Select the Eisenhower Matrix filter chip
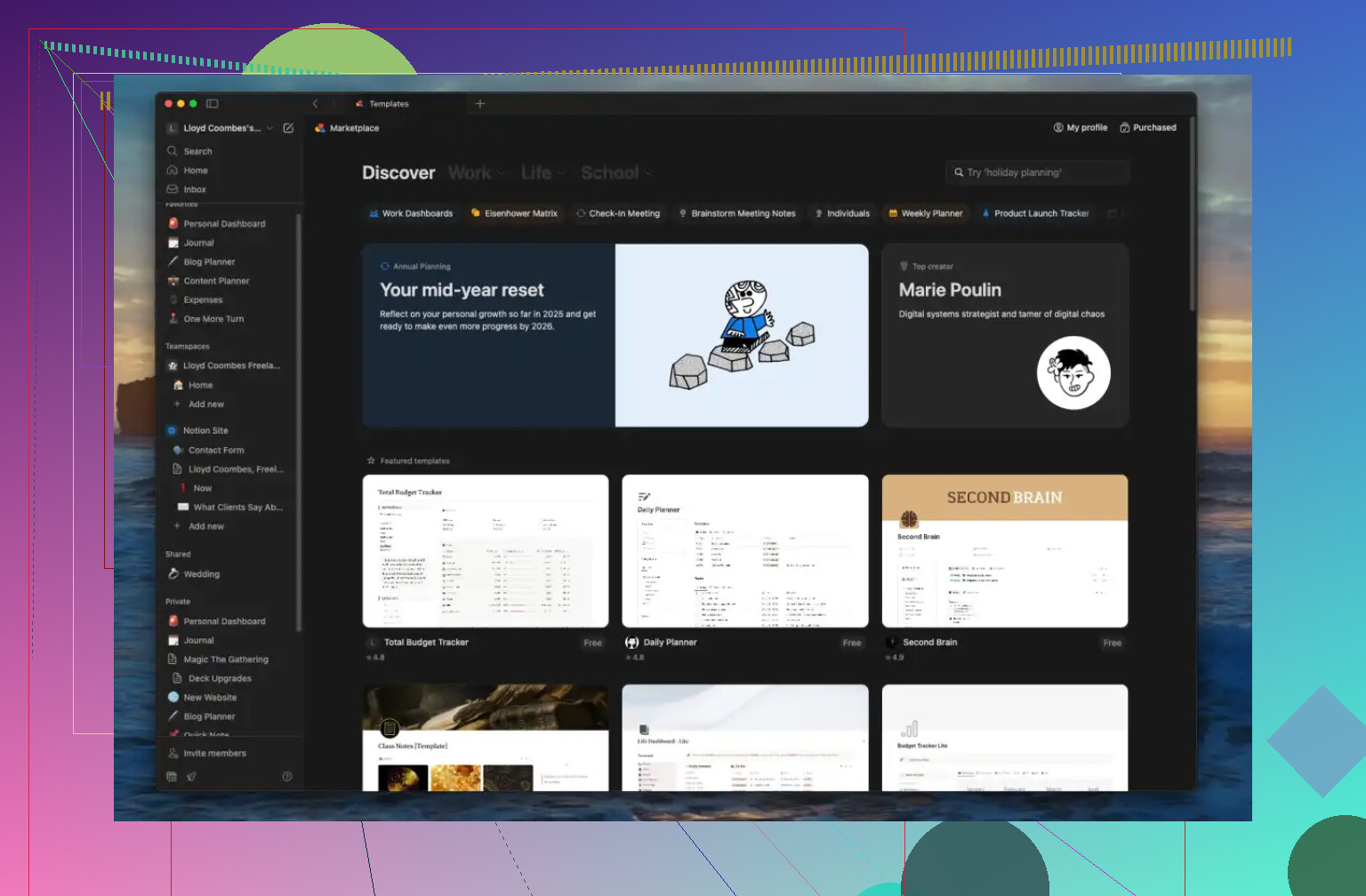The height and width of the screenshot is (896, 1366). pyautogui.click(x=514, y=213)
